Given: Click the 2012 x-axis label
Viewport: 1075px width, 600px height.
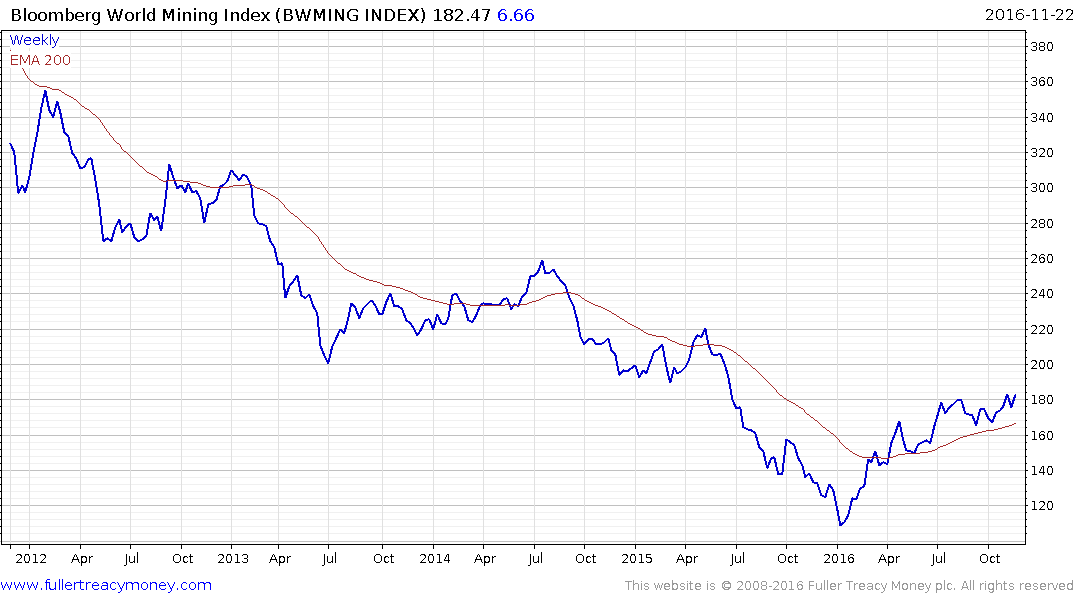Looking at the screenshot, I should (x=31, y=558).
